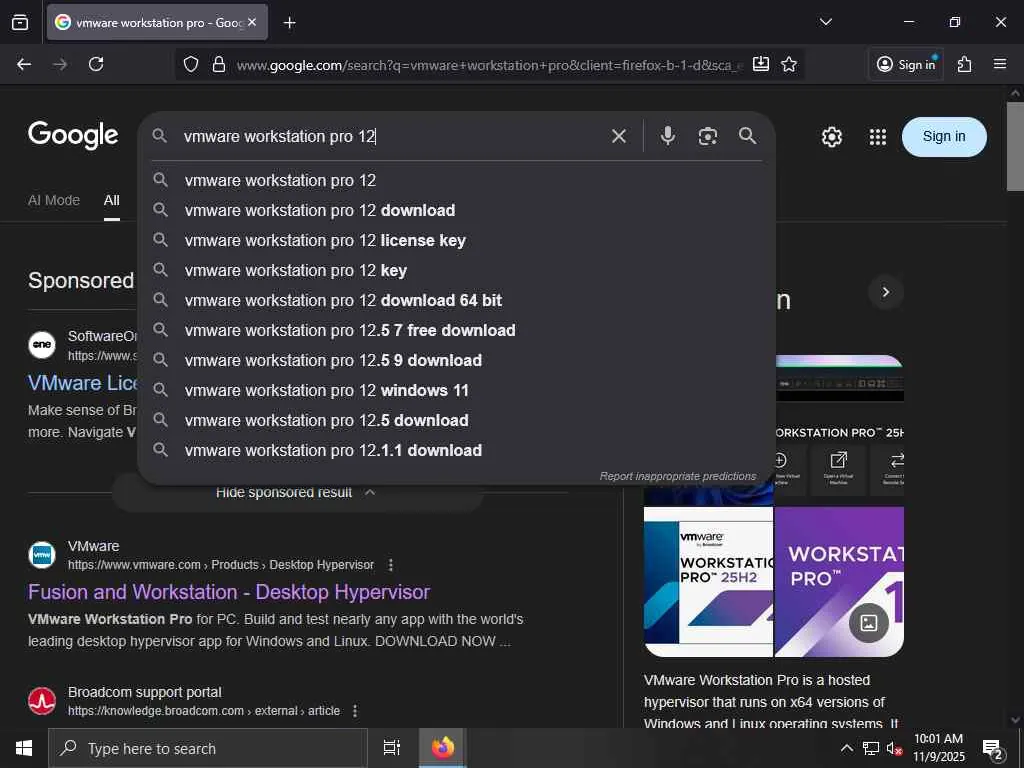Viewport: 1024px width, 768px height.
Task: Open Workstation Pro 25H2 box image
Action: click(x=708, y=581)
